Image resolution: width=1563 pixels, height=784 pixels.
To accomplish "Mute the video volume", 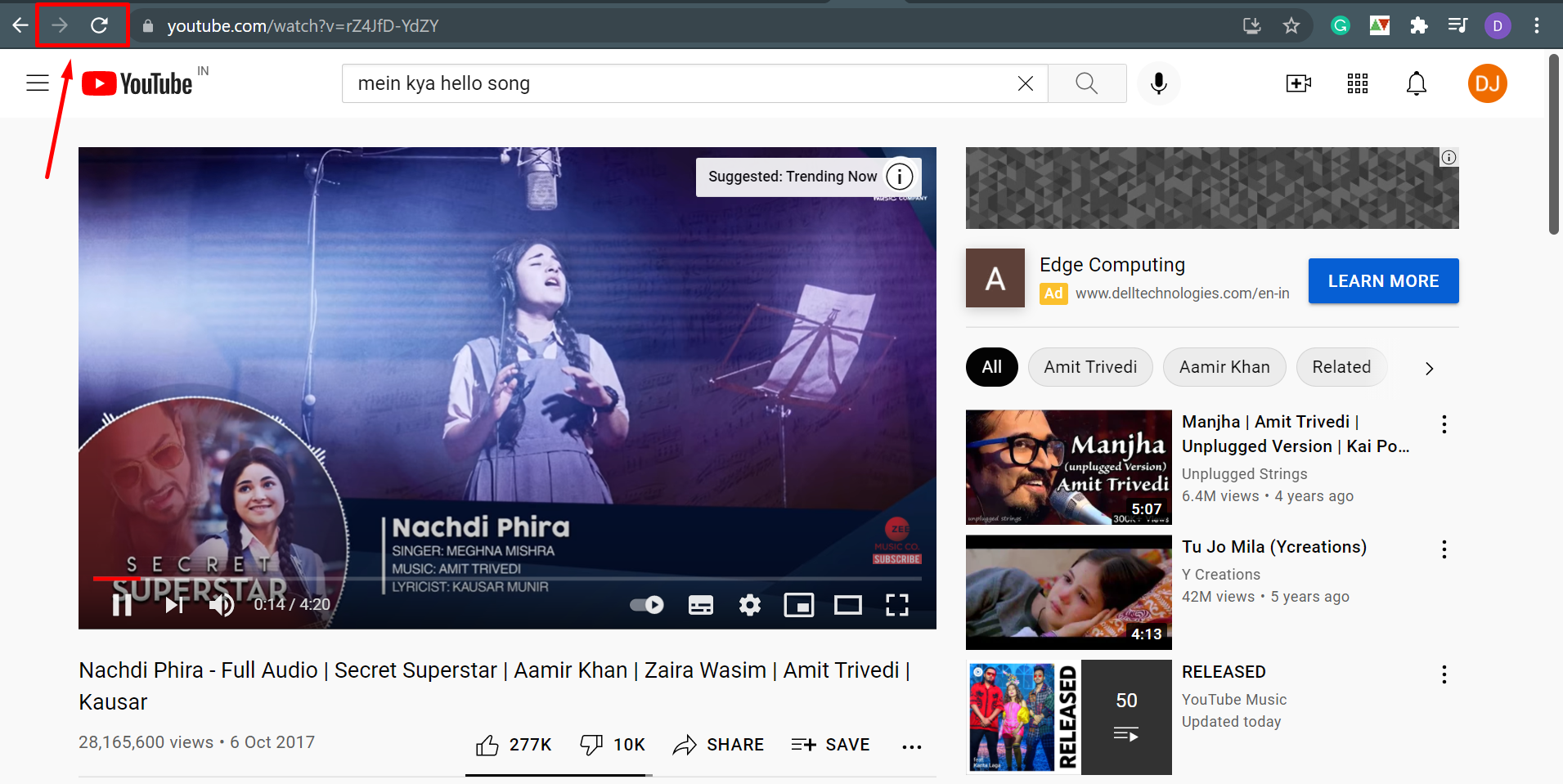I will click(x=222, y=605).
